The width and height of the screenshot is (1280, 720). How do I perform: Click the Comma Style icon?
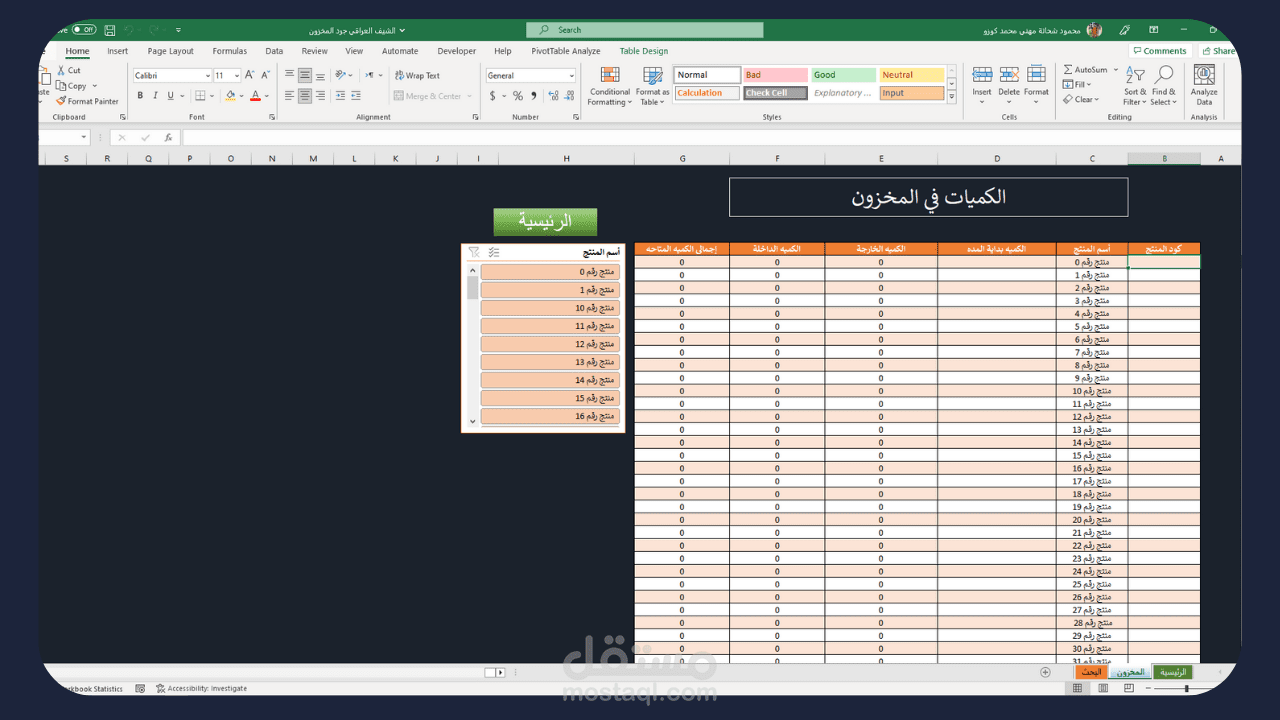[533, 96]
